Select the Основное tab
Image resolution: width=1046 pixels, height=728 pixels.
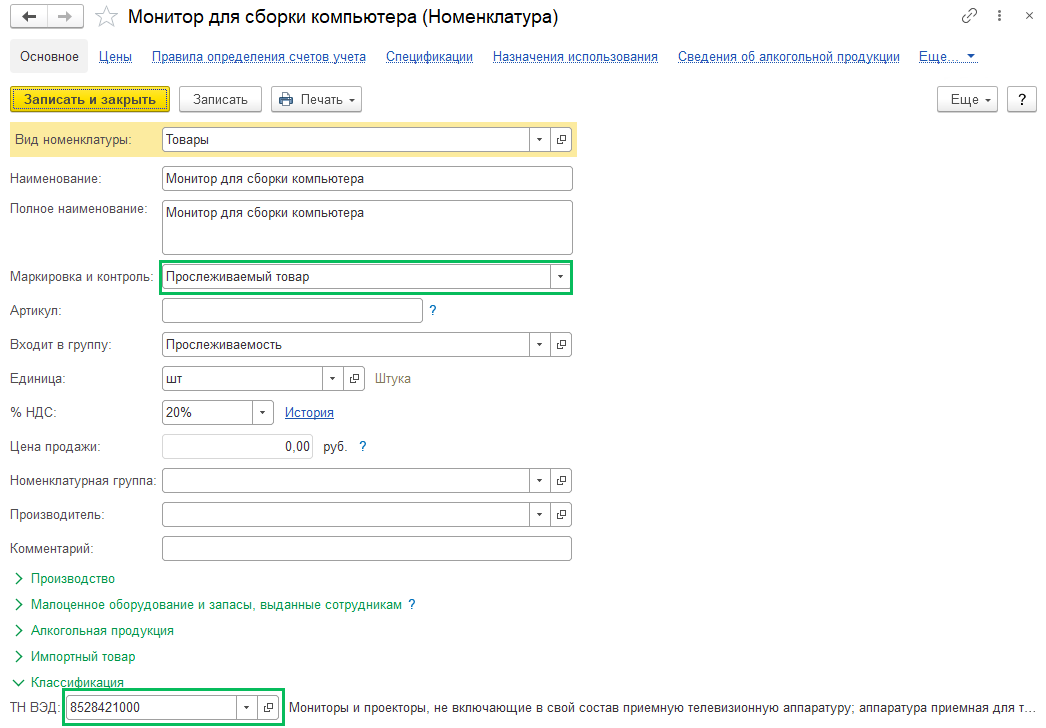[x=49, y=57]
